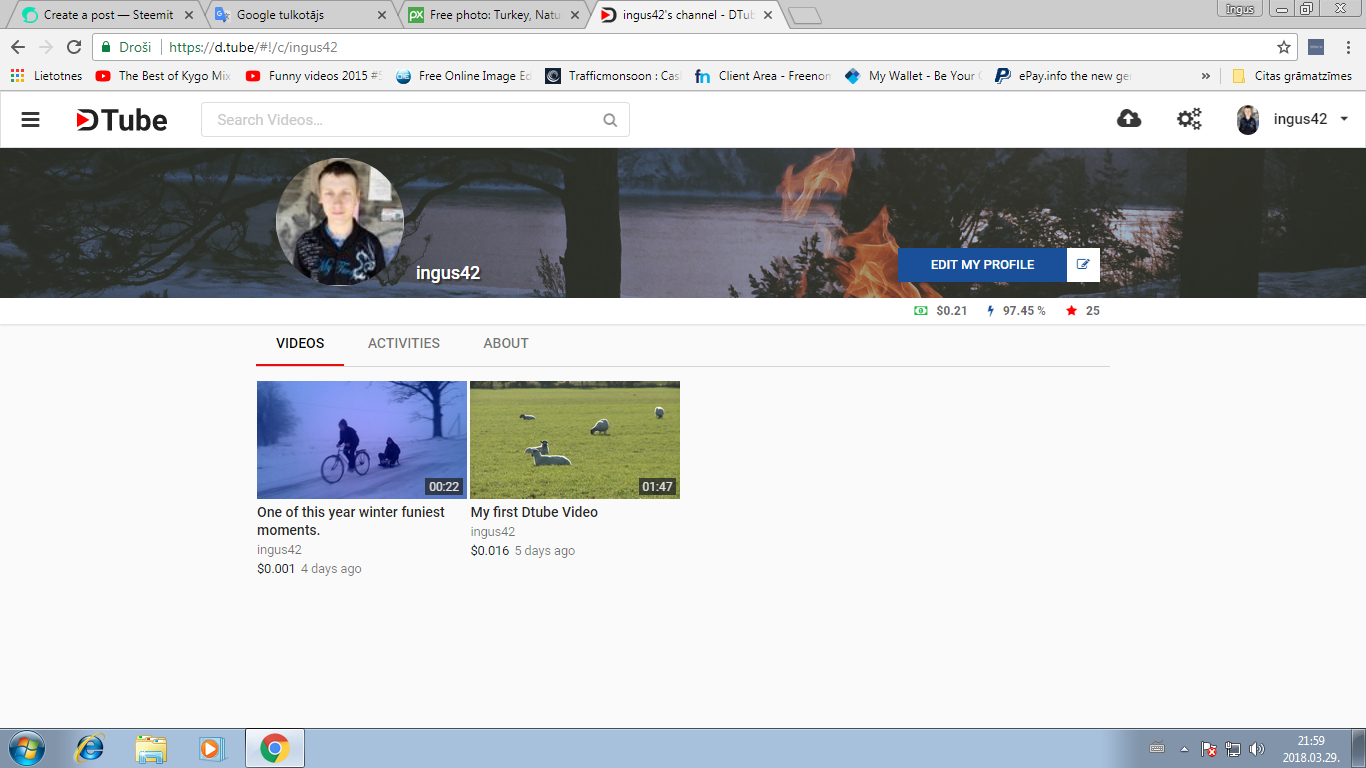Show hidden system tray icons arrow
This screenshot has height=768, width=1366.
point(1185,748)
